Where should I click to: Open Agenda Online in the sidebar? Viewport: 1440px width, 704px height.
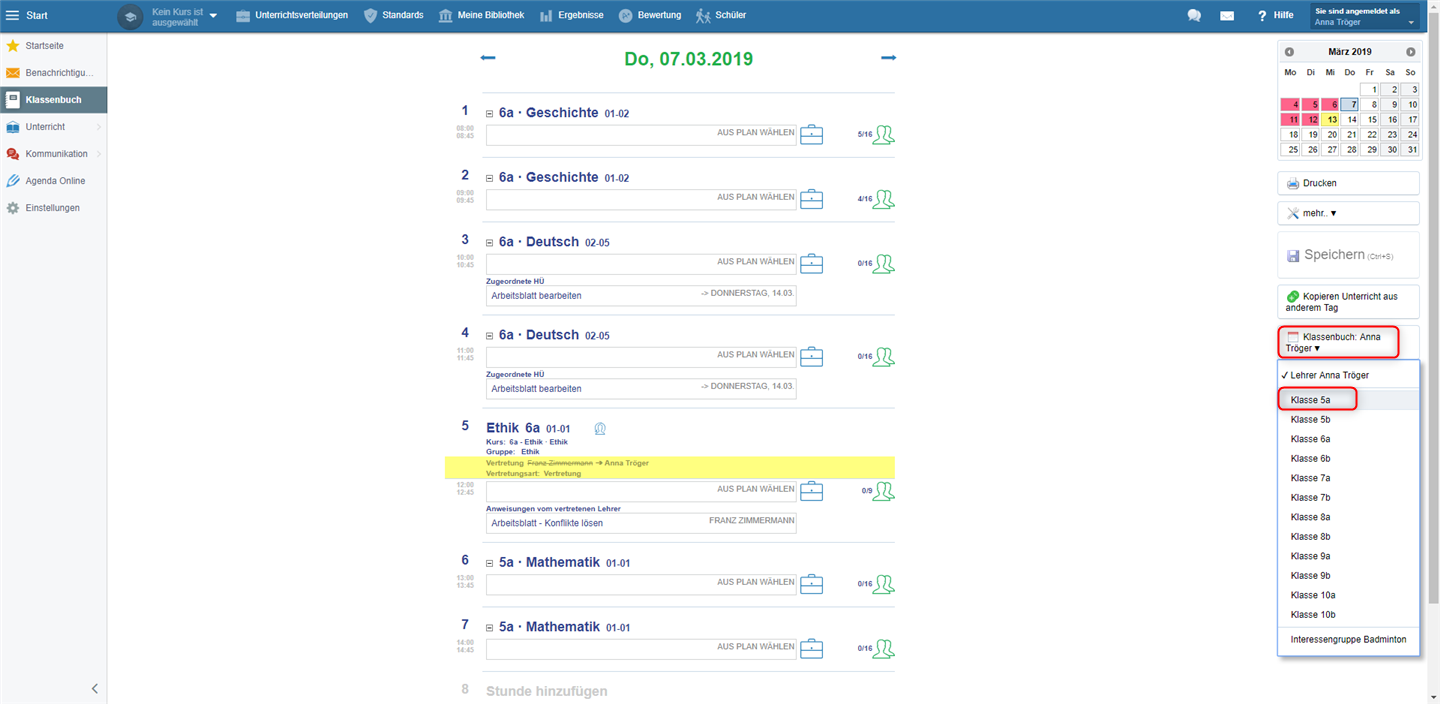53,181
